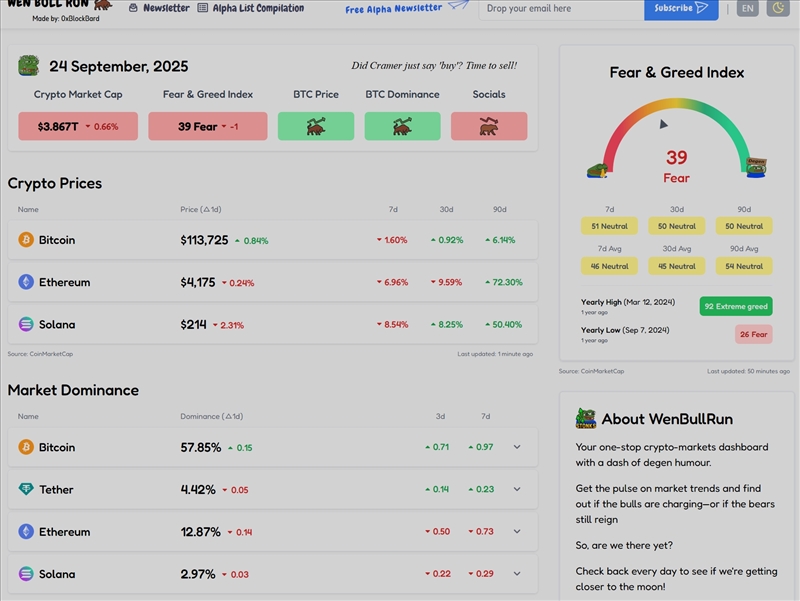Click the Solana icon in Crypto Prices

click(x=26, y=324)
